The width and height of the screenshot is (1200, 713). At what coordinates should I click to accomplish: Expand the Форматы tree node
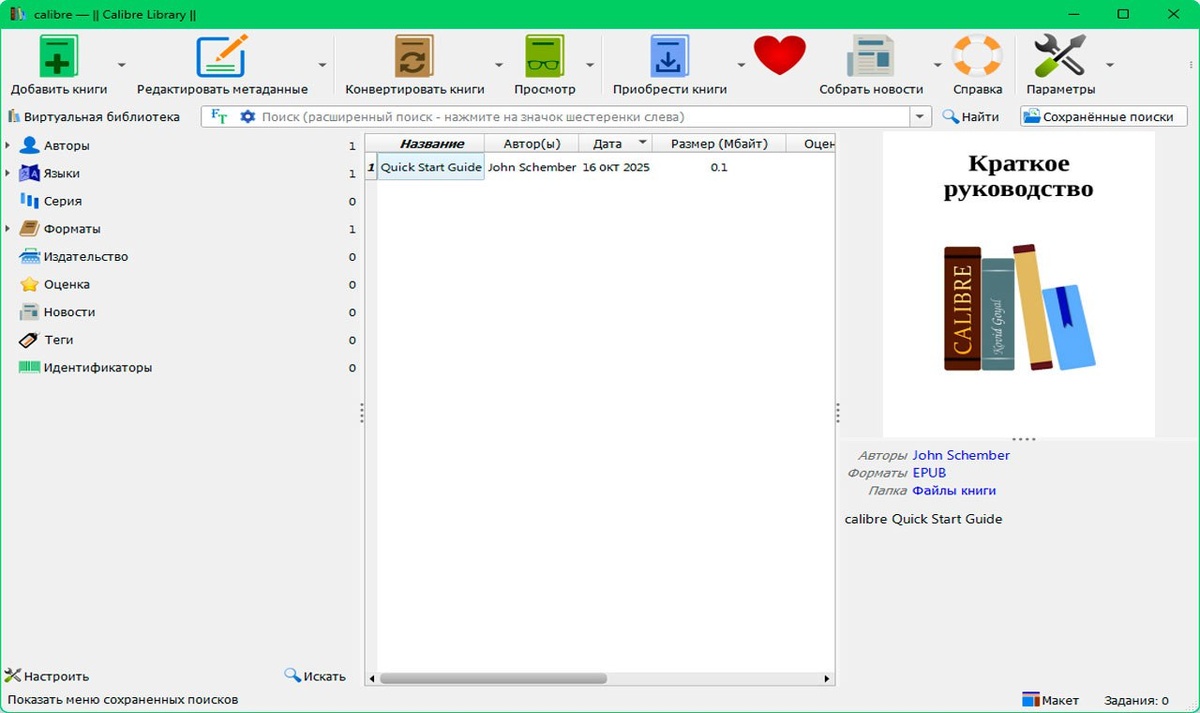pyautogui.click(x=8, y=229)
